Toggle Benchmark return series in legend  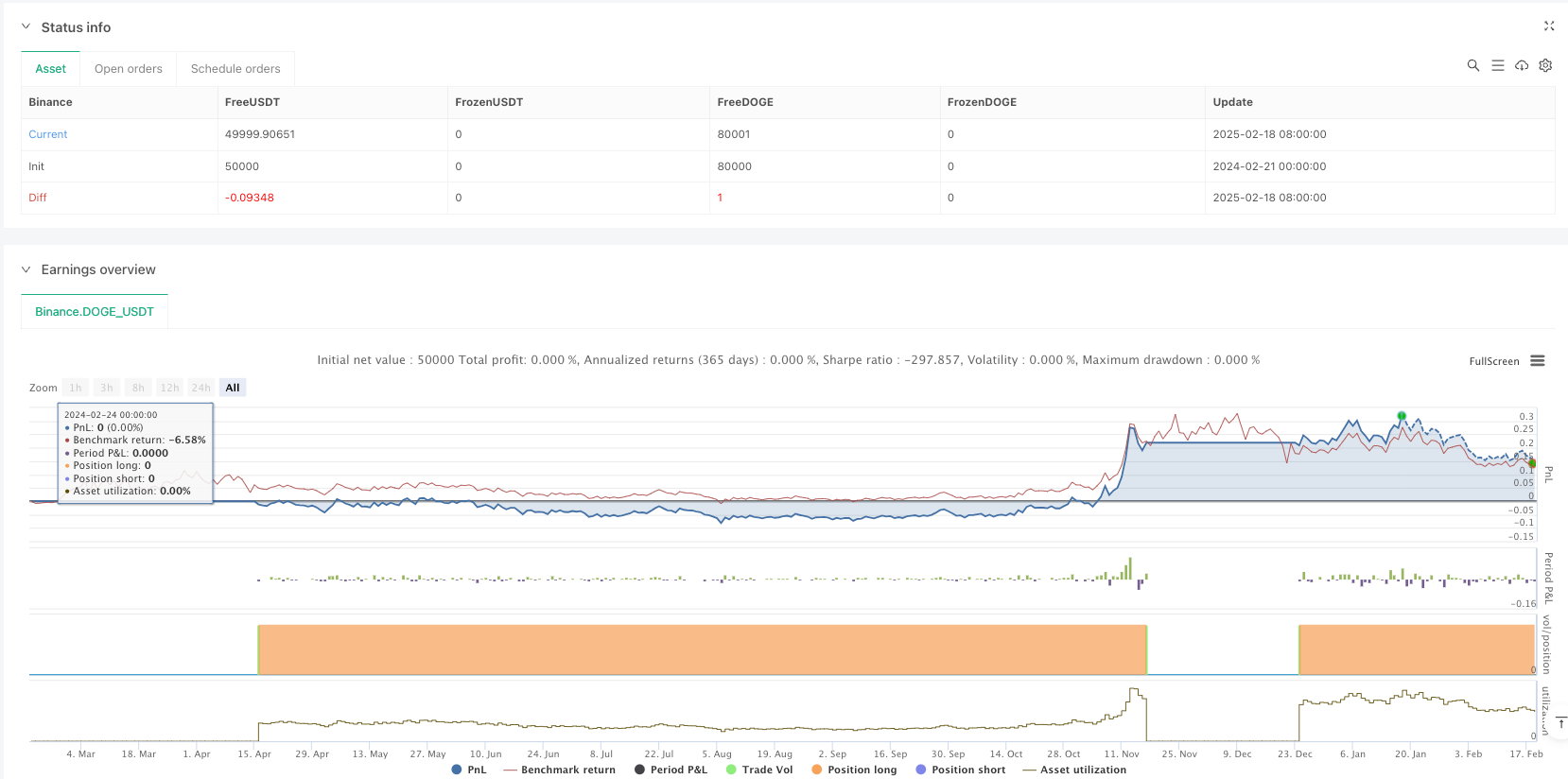559,770
